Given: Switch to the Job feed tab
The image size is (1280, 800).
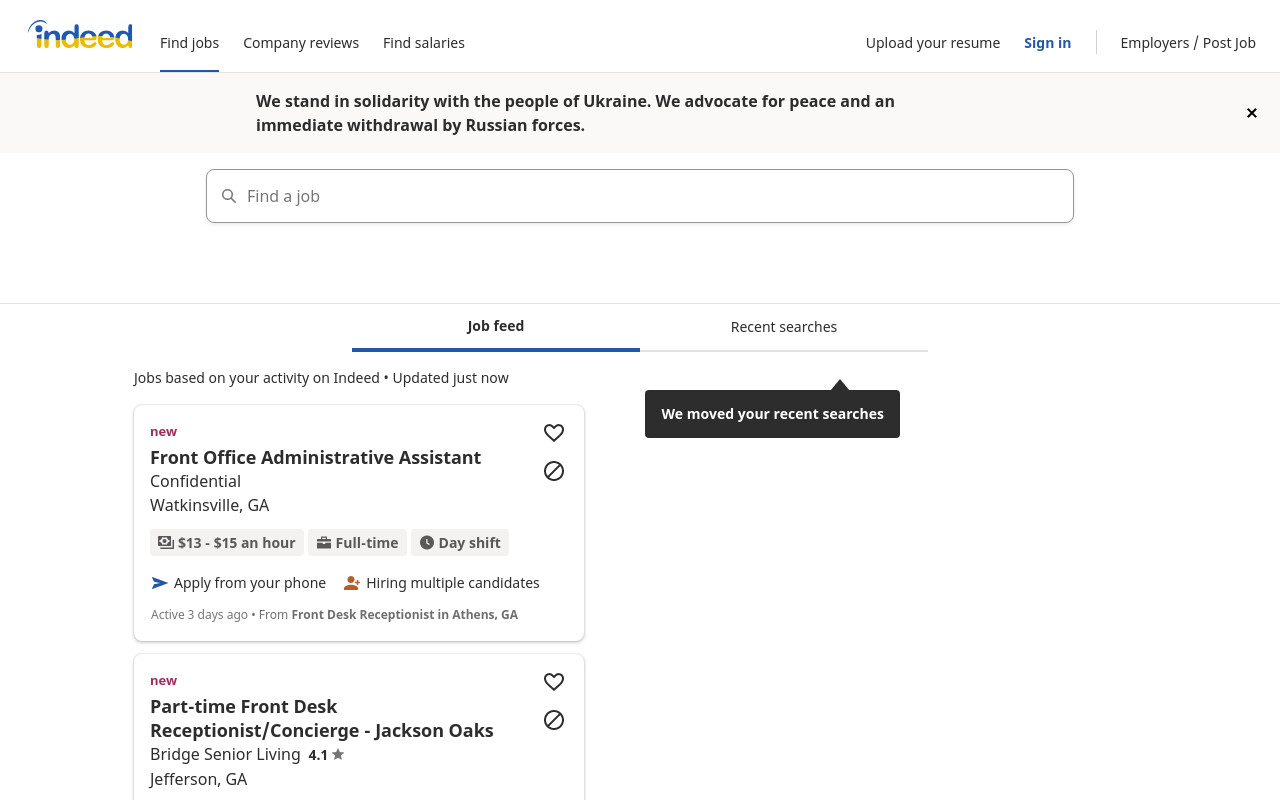Looking at the screenshot, I should click(x=496, y=327).
